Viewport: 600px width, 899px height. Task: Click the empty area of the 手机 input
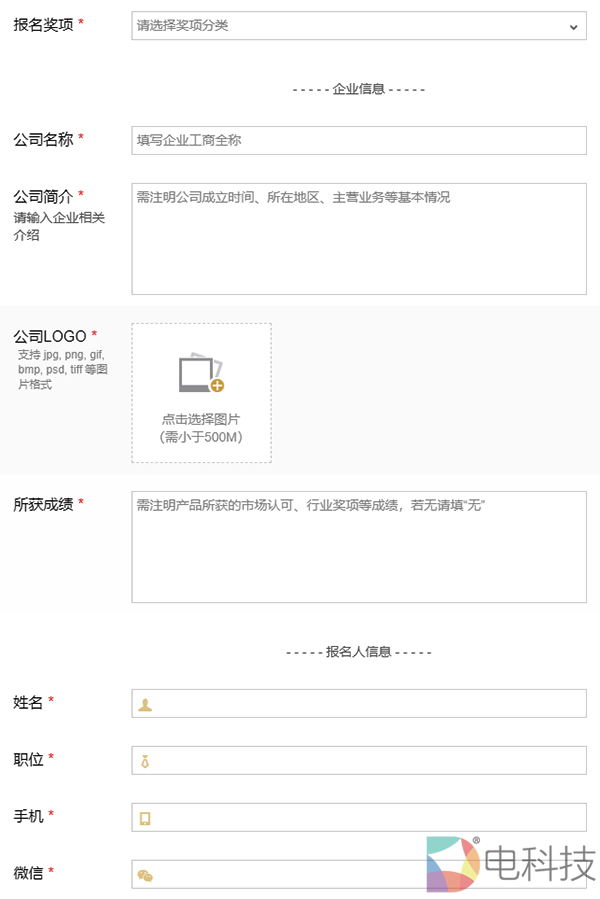click(370, 818)
